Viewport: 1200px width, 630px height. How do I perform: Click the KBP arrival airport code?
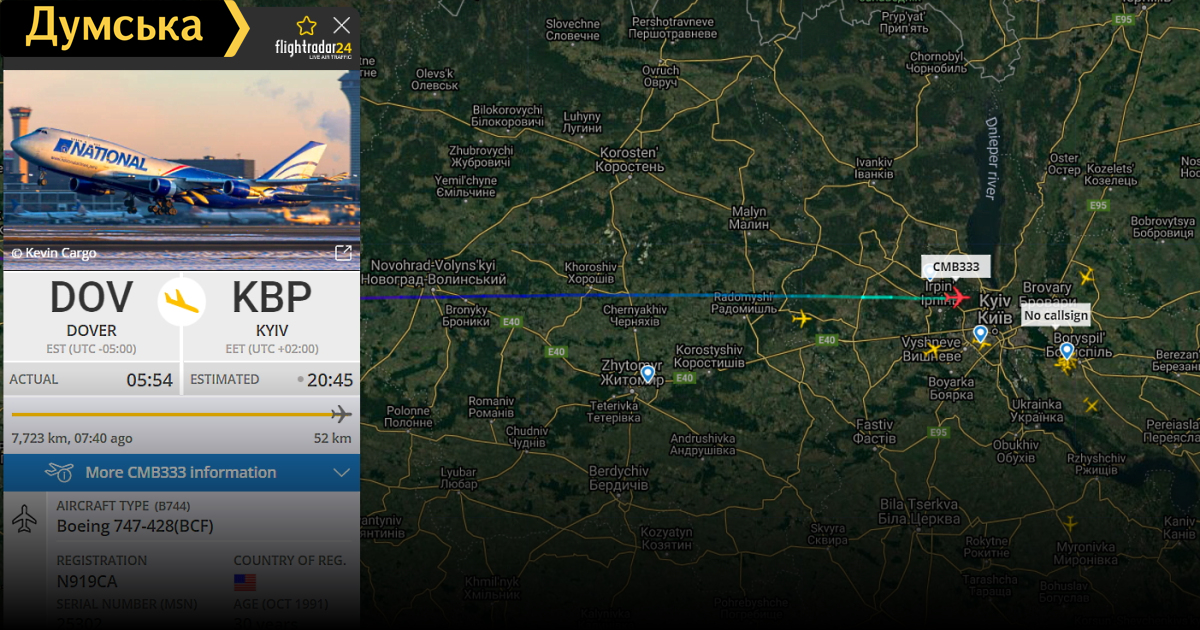point(272,298)
